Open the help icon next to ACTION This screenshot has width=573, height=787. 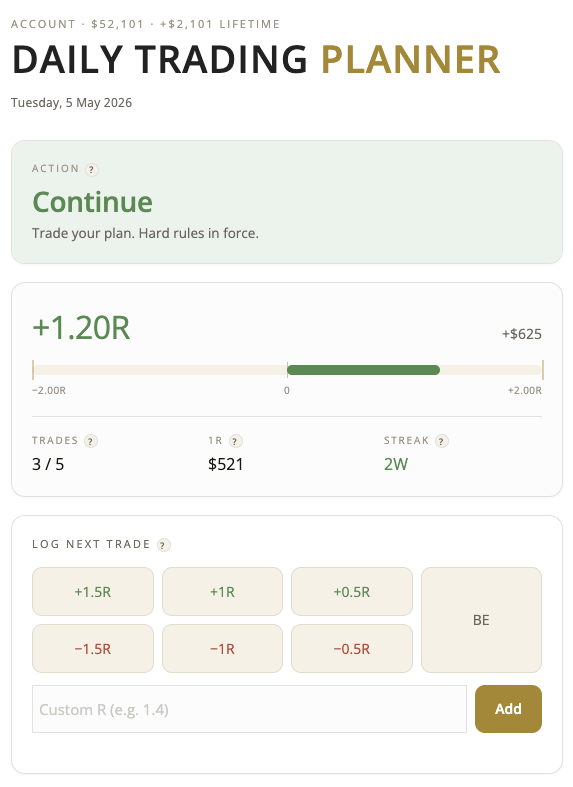91,170
